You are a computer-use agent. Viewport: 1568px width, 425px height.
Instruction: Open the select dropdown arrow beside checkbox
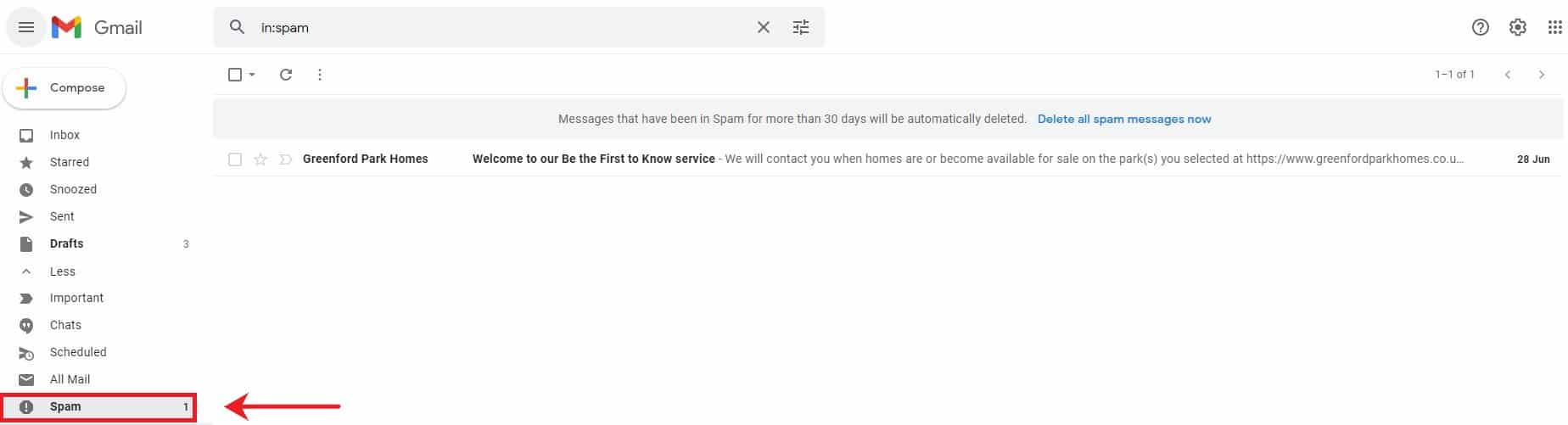(252, 75)
